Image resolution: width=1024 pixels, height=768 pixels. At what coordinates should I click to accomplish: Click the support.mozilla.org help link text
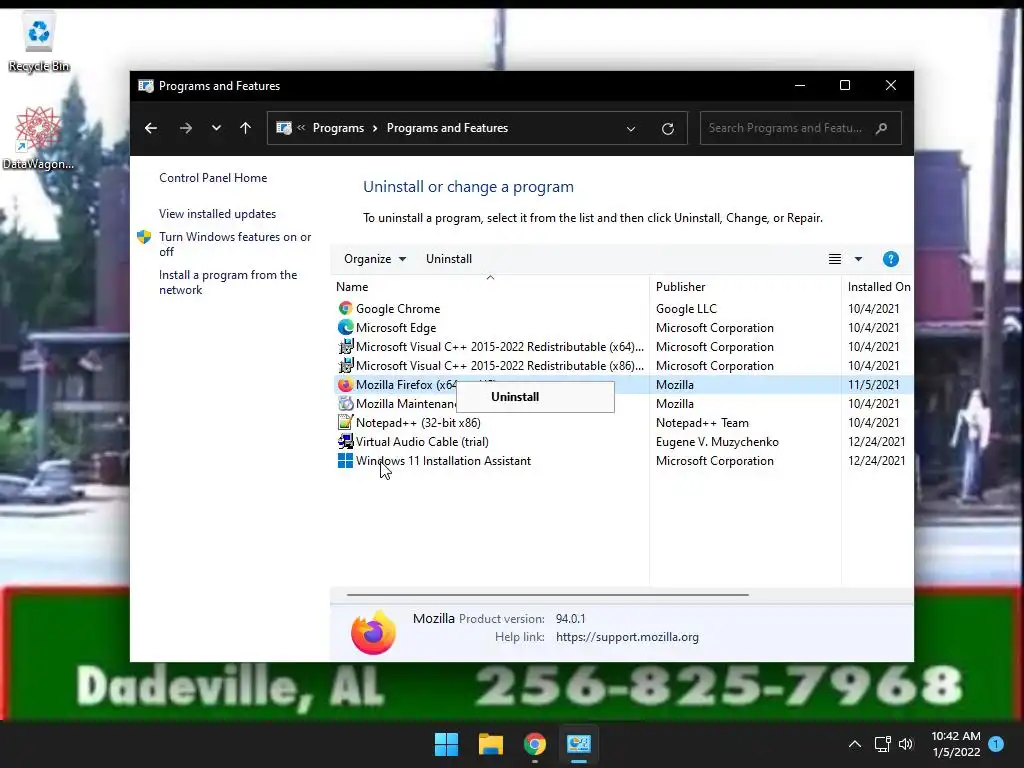627,637
